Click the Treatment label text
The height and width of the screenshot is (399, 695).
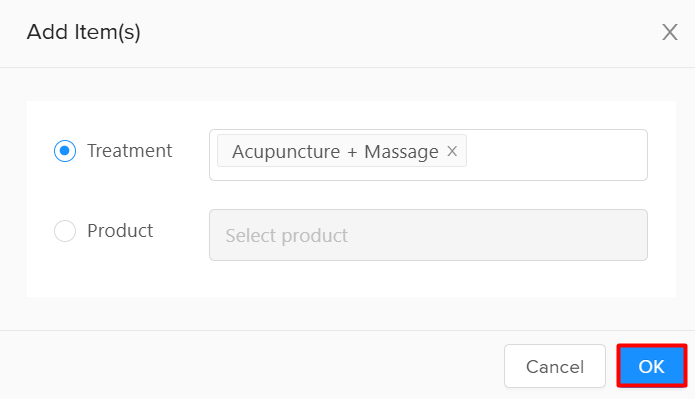[129, 151]
